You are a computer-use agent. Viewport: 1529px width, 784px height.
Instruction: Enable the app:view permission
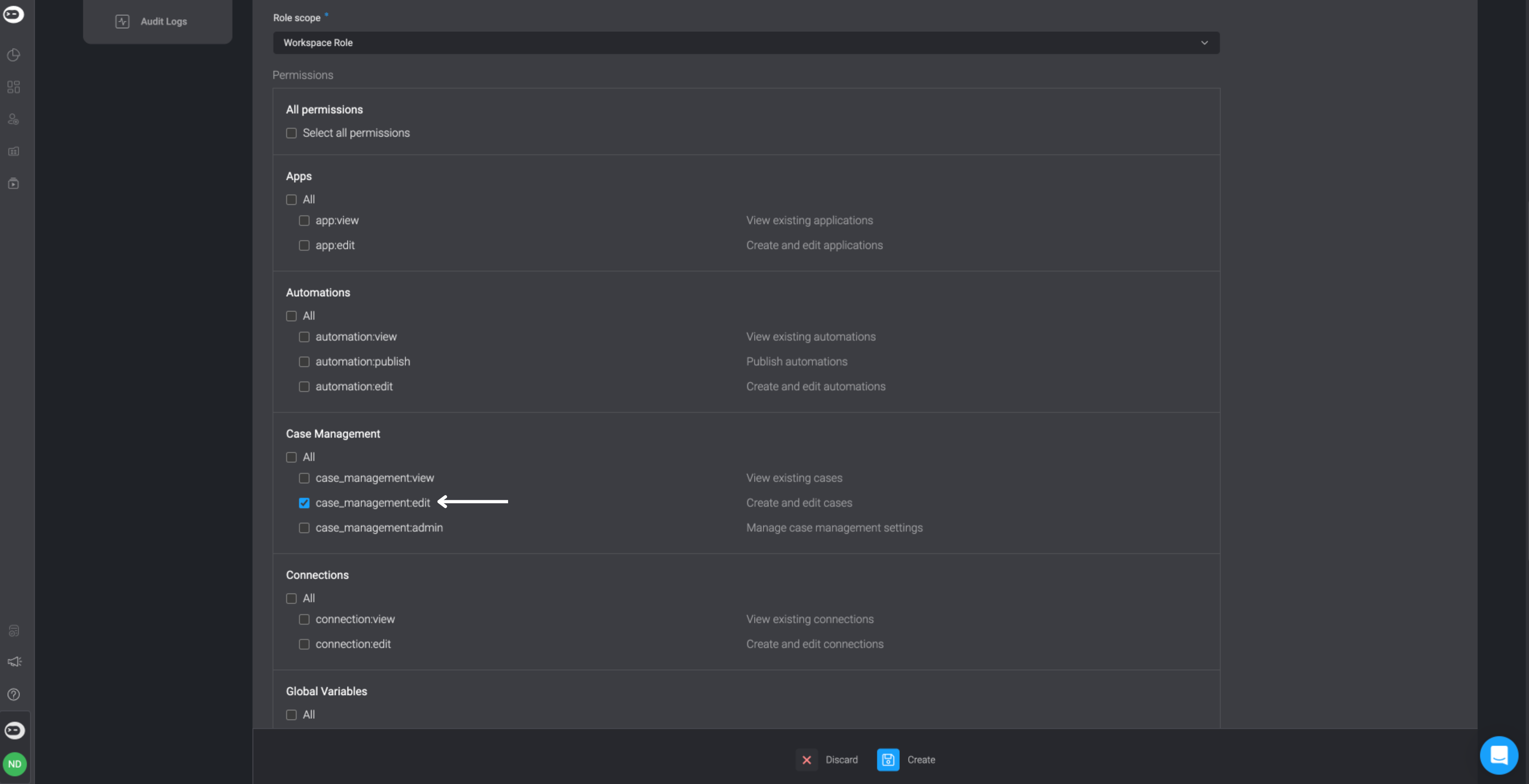pyautogui.click(x=304, y=220)
